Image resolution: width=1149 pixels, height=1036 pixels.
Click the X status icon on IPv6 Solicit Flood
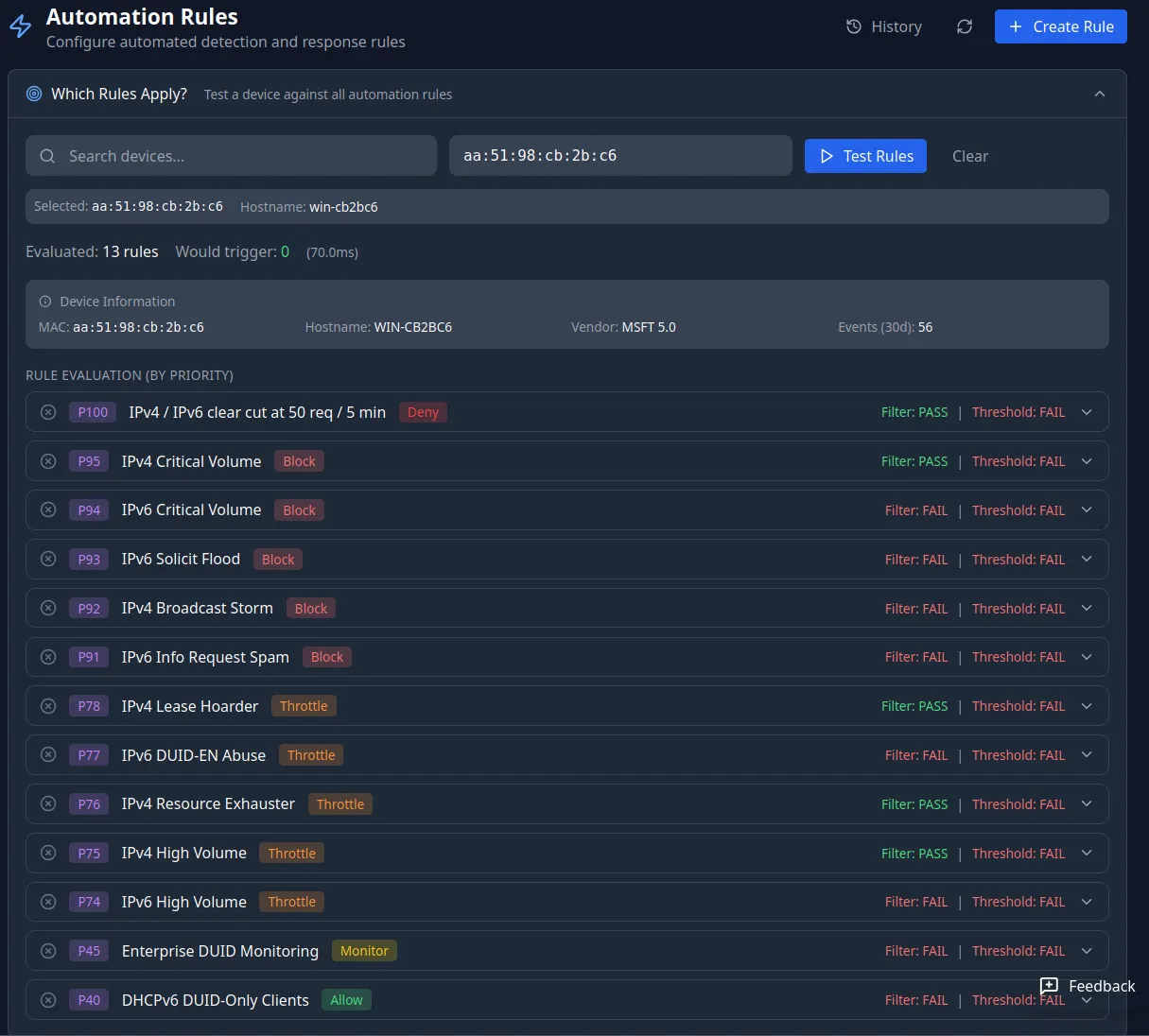click(48, 559)
